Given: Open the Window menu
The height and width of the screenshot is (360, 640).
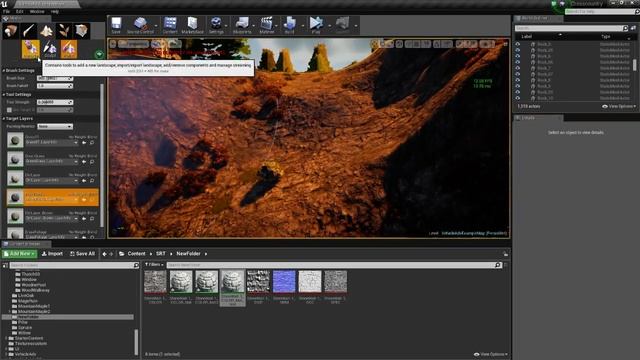Looking at the screenshot, I should tap(37, 11).
